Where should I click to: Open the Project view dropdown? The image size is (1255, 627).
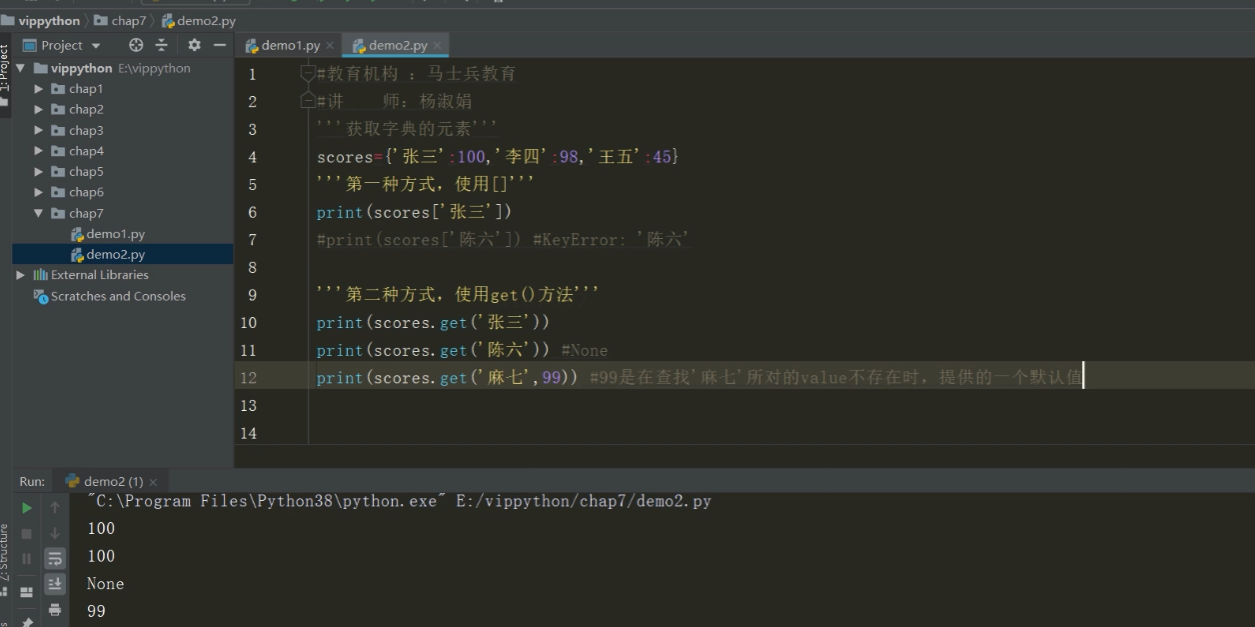tap(62, 45)
